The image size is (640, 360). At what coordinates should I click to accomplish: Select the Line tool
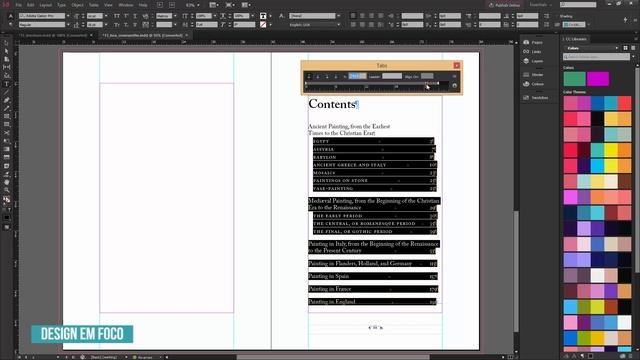coord(7,92)
